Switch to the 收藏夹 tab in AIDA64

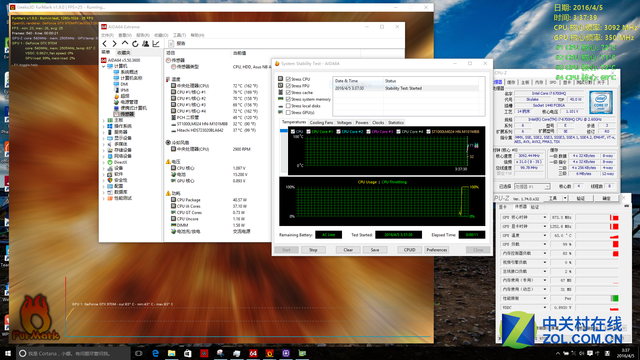pos(123,53)
